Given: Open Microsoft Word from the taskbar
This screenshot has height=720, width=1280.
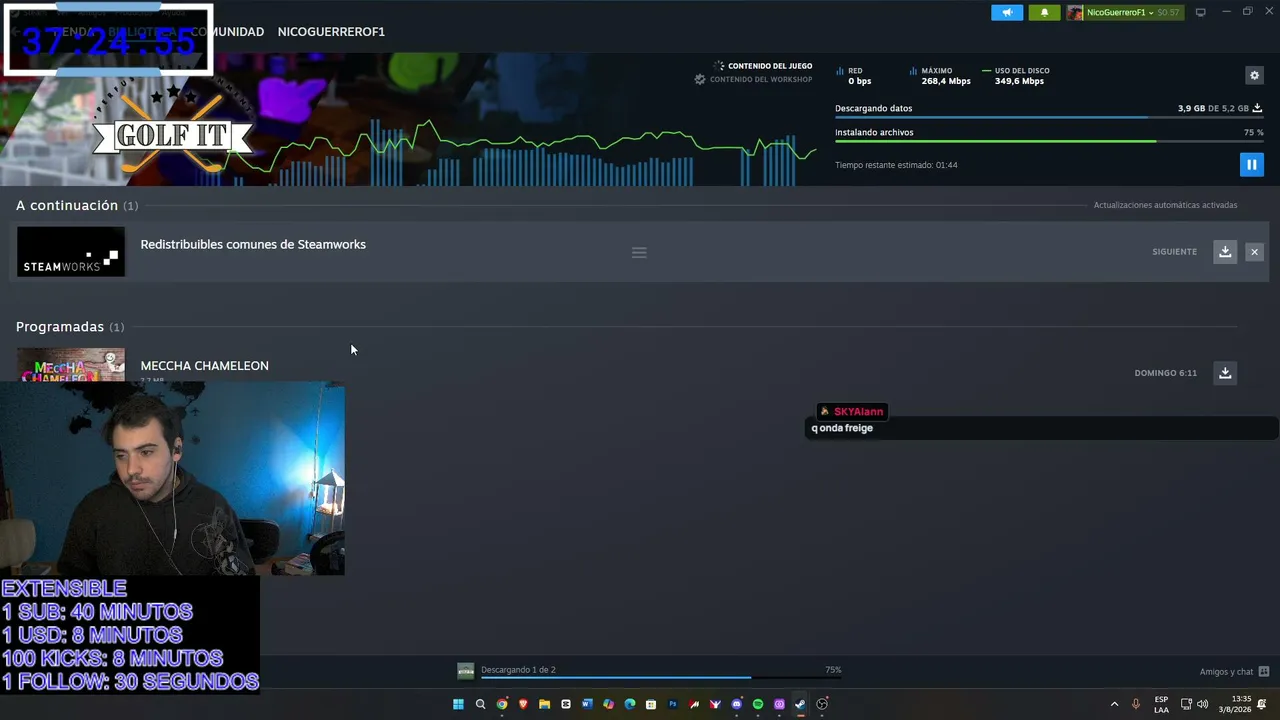Looking at the screenshot, I should point(587,704).
